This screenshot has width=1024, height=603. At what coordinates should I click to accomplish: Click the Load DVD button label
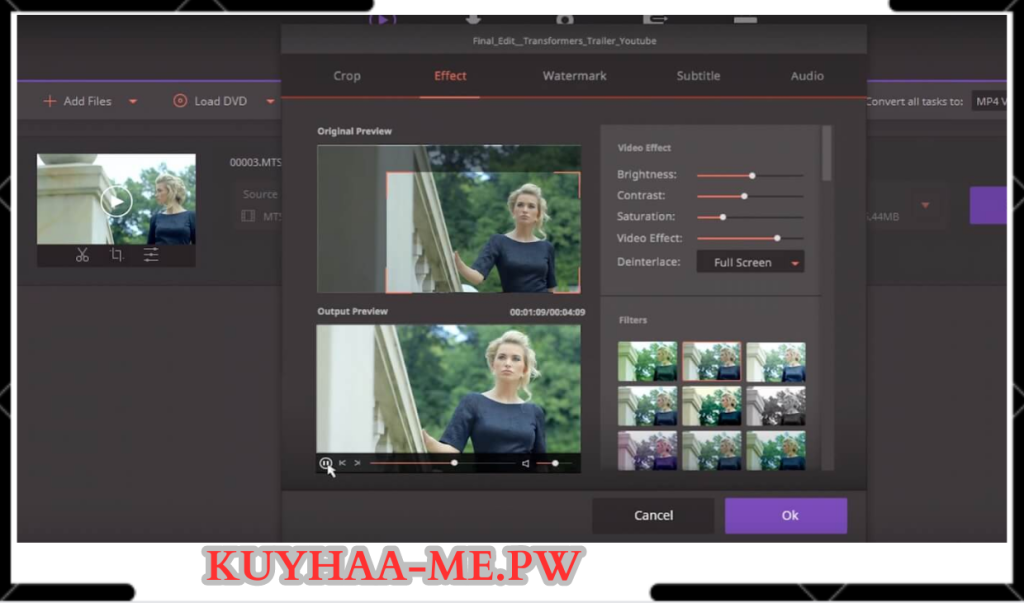tap(221, 101)
